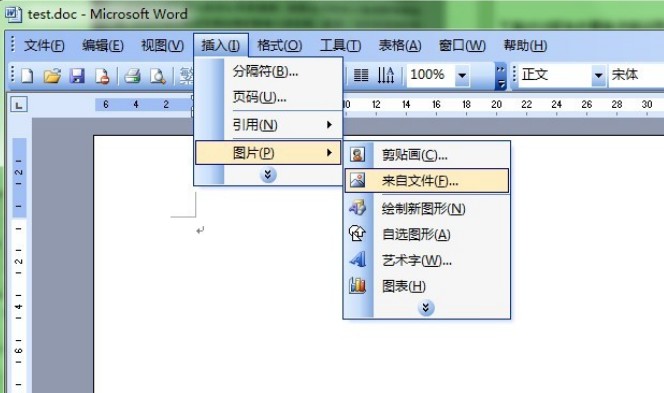
Task: Open the 窗口(W) menu
Action: pos(462,45)
